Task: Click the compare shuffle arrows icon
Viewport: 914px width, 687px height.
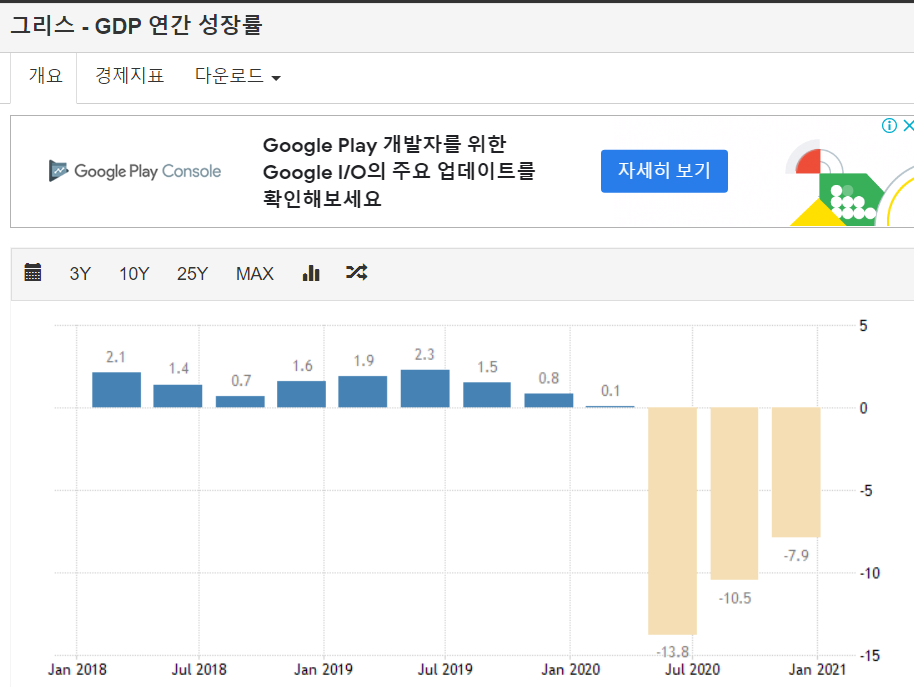Action: (x=356, y=272)
